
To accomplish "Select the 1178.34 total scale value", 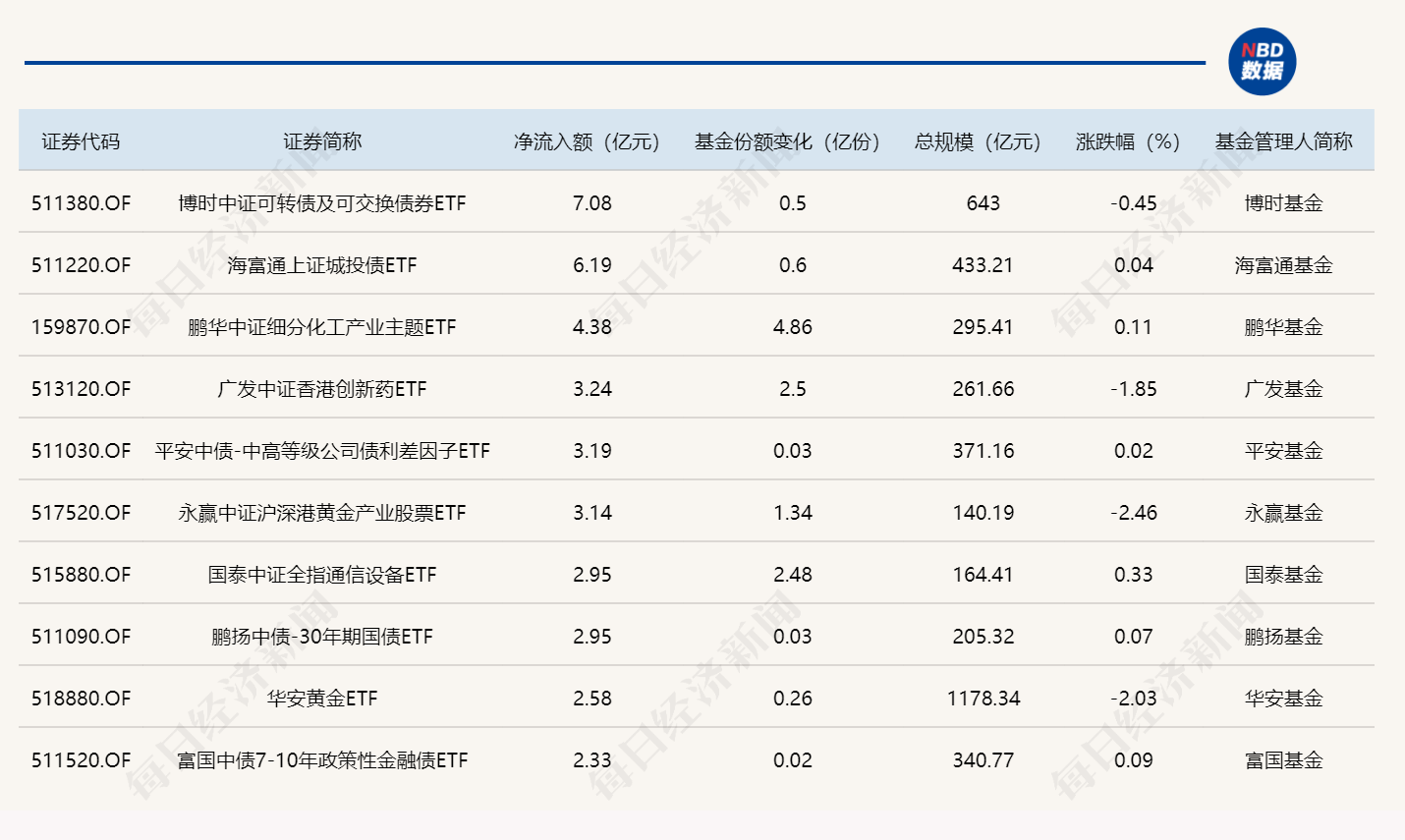I will (983, 698).
